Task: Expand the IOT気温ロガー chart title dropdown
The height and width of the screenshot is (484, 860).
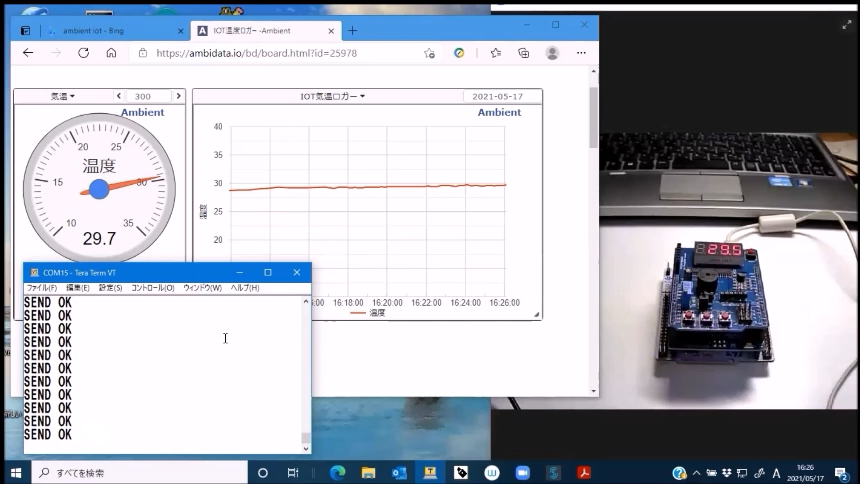Action: click(333, 97)
